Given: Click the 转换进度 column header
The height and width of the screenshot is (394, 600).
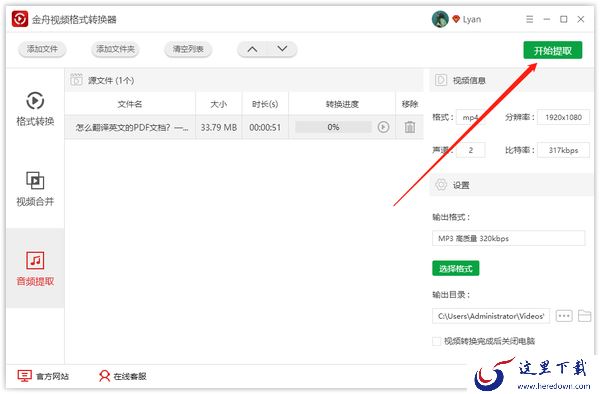Looking at the screenshot, I should pyautogui.click(x=342, y=104).
